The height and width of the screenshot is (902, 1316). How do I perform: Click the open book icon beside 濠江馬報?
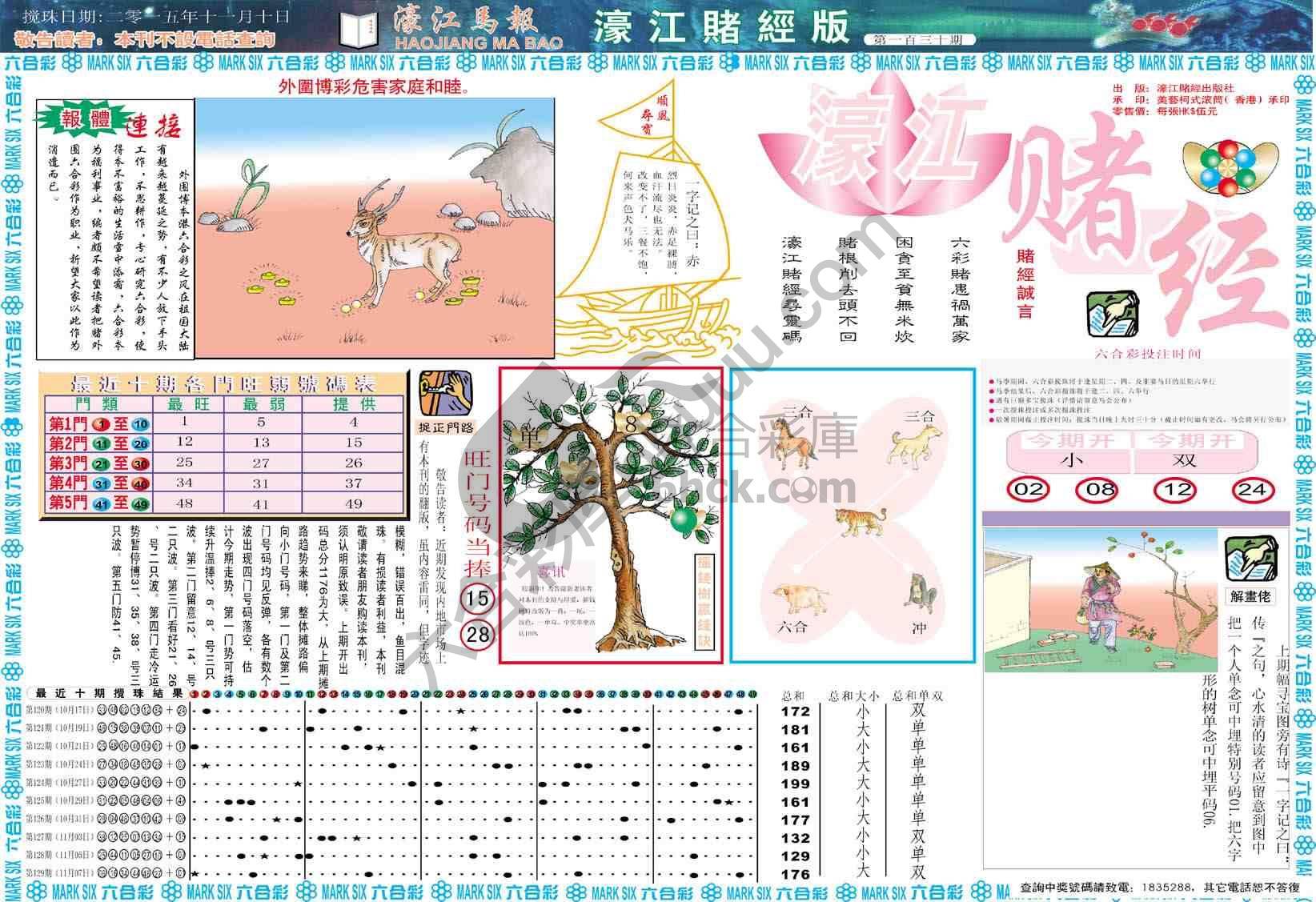click(x=359, y=29)
